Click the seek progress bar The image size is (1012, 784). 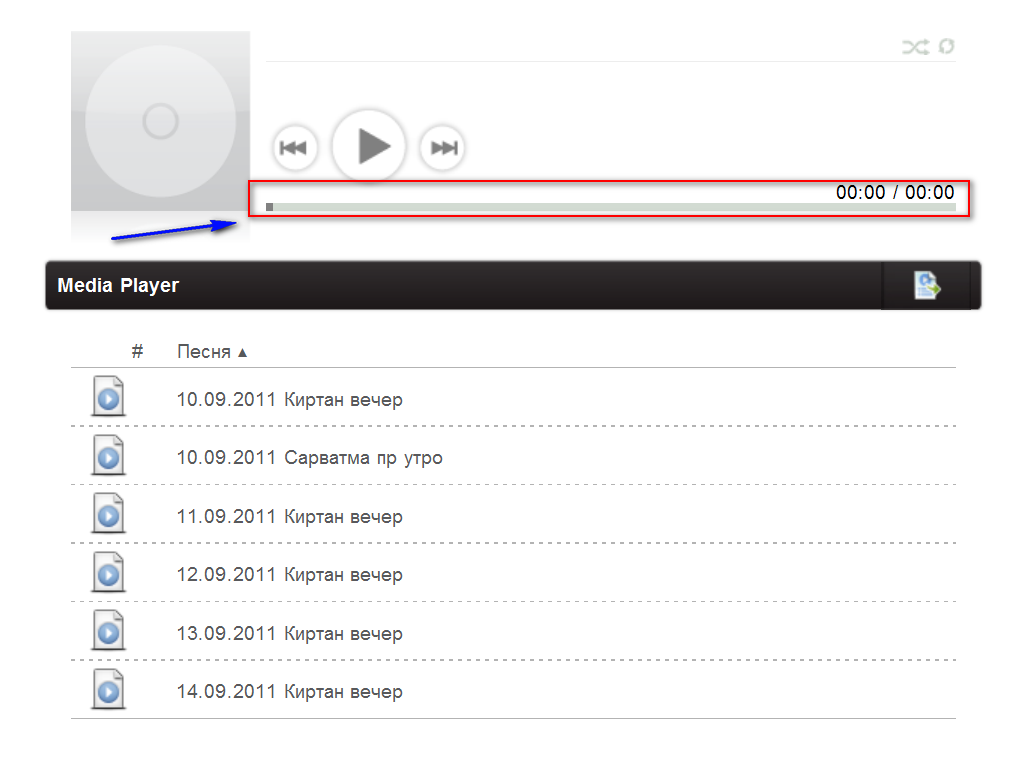611,207
